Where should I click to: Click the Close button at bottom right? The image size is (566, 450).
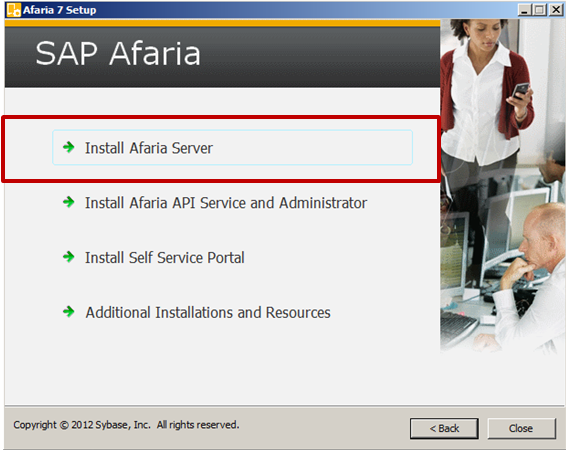[521, 428]
